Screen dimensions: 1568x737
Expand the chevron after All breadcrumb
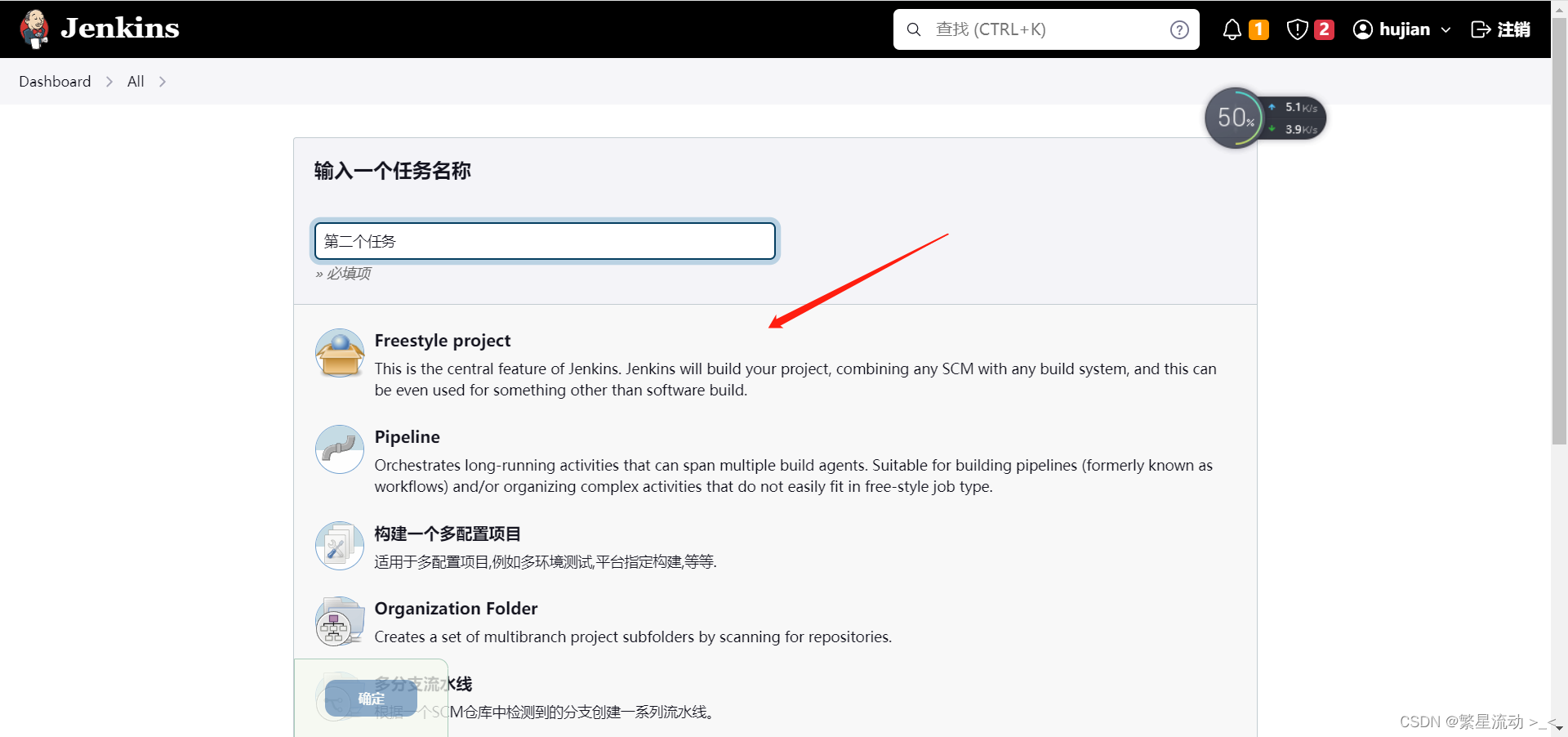(163, 82)
